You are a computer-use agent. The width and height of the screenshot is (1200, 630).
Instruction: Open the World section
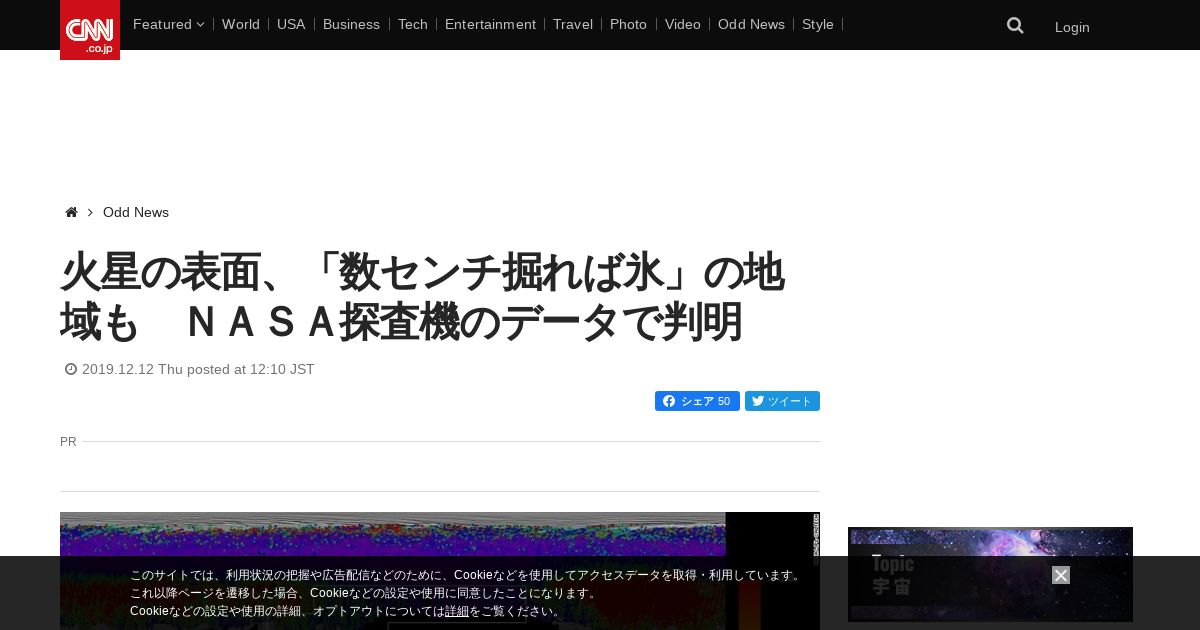(x=241, y=24)
